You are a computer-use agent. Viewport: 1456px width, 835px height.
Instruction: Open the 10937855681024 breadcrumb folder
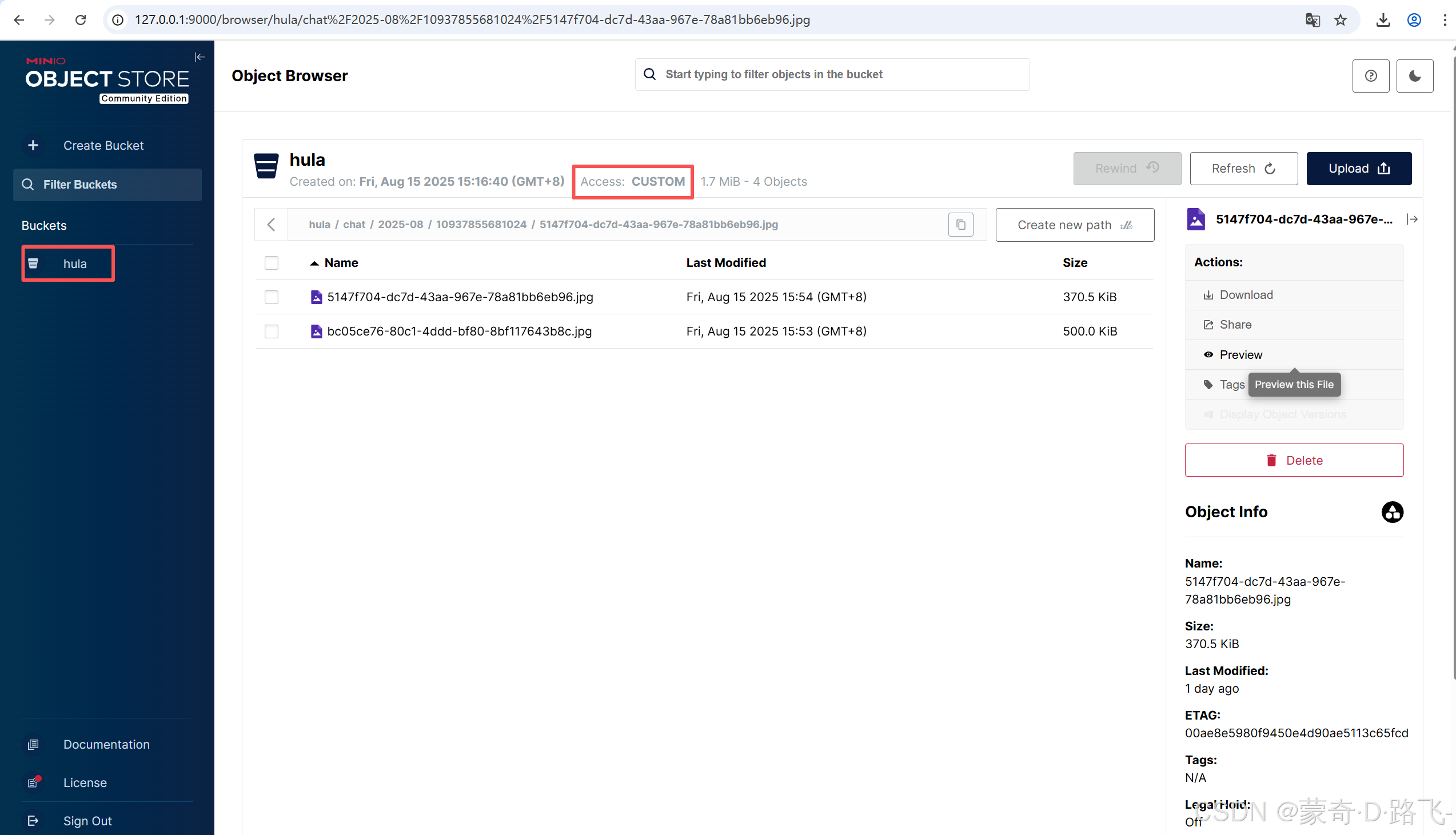(x=481, y=224)
